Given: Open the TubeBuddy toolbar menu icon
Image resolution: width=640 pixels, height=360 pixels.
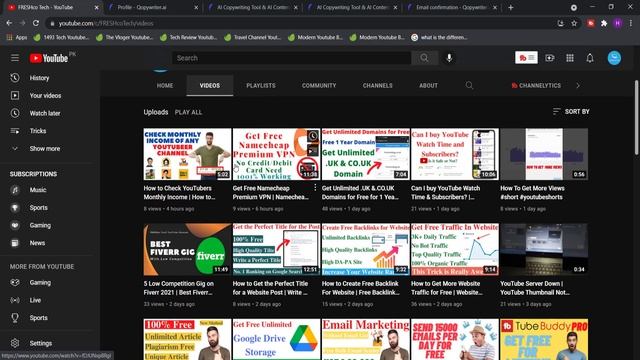Looking at the screenshot, I should [x=526, y=58].
